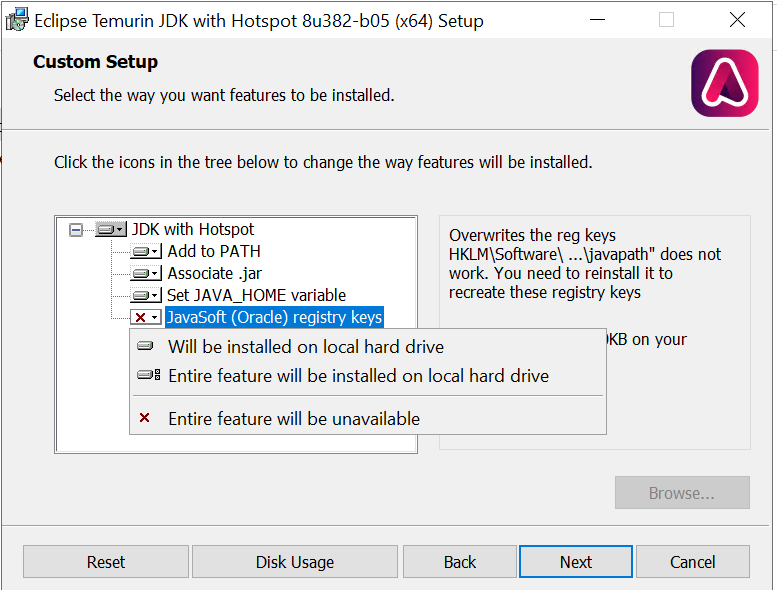Image resolution: width=777 pixels, height=590 pixels.
Task: Select the Add to PATH tree item
Action: point(214,252)
